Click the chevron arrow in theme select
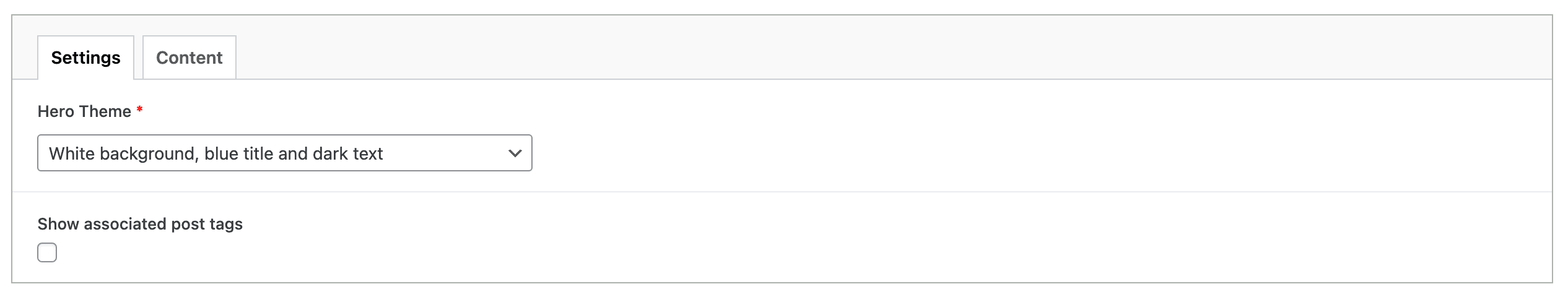1568x297 pixels. [515, 153]
